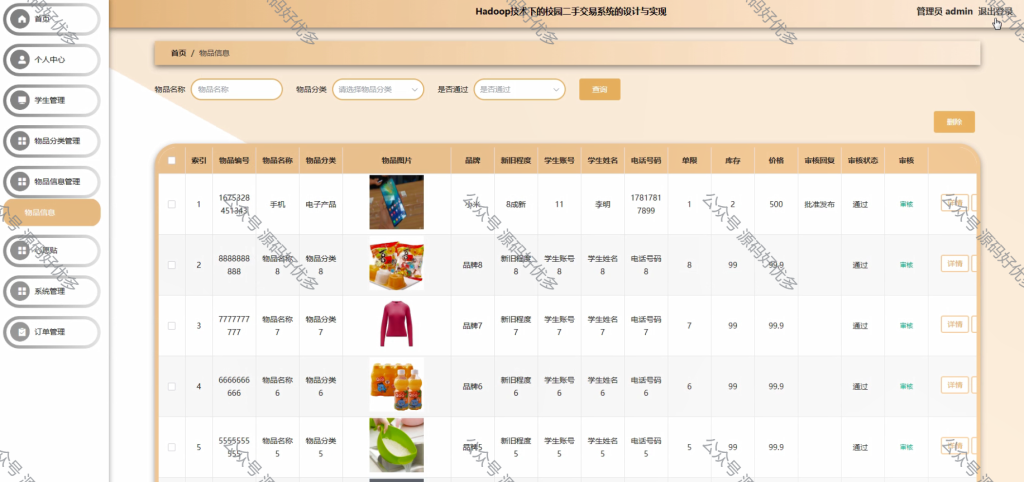Click the 学生管理 monitor icon
The height and width of the screenshot is (482, 1024).
coord(21,100)
